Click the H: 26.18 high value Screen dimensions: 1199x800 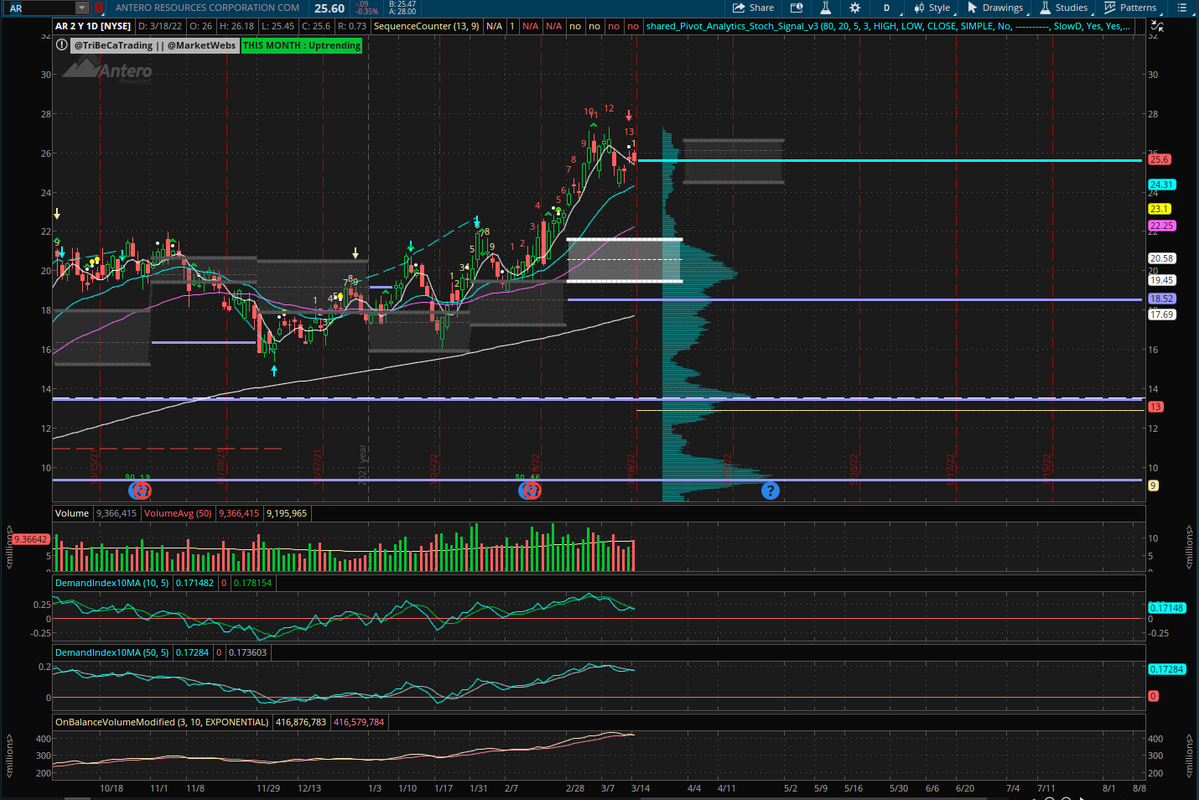[x=237, y=26]
